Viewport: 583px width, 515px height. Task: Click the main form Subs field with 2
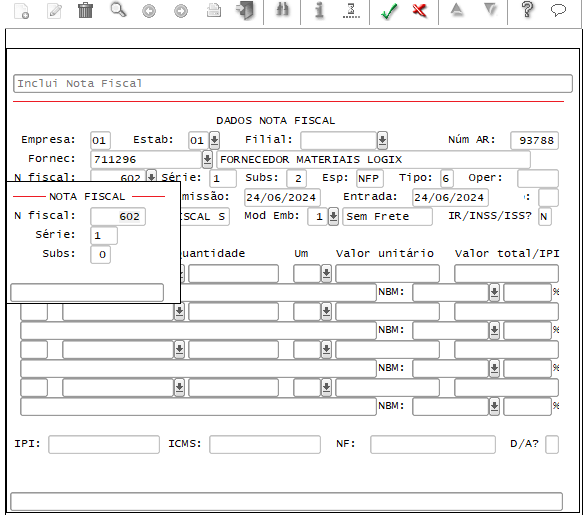pos(296,178)
